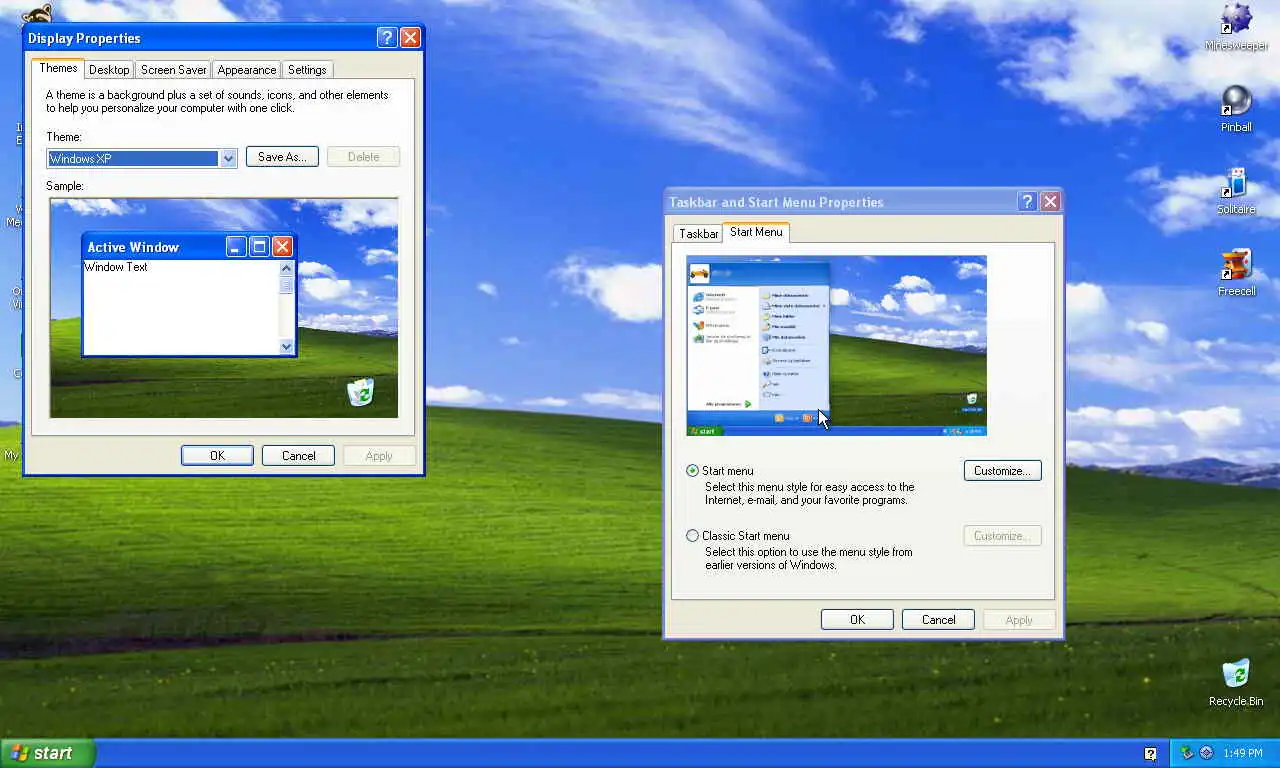The height and width of the screenshot is (768, 1280).
Task: Open the Windows start button
Action: coord(47,754)
